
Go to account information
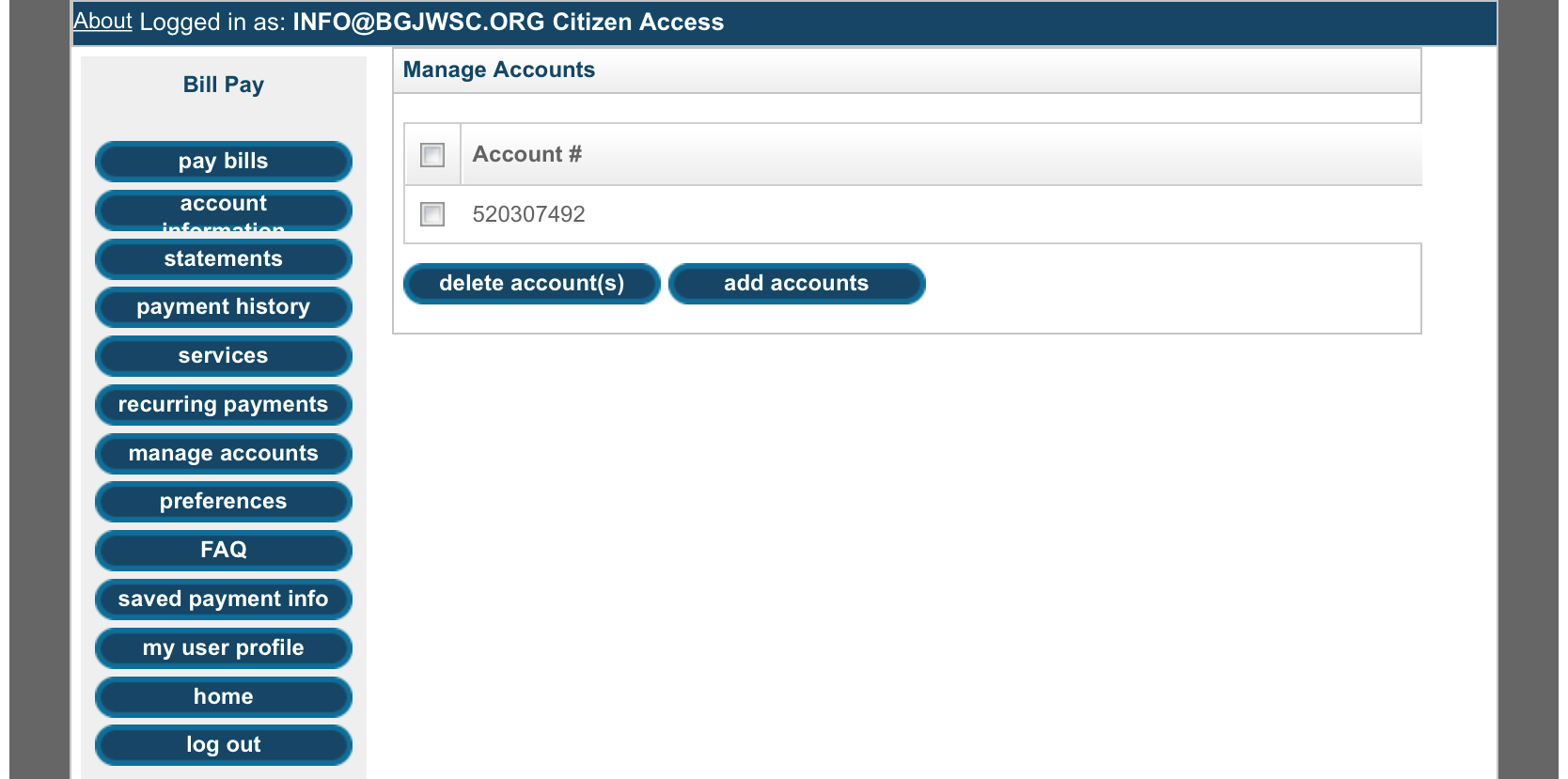[224, 210]
